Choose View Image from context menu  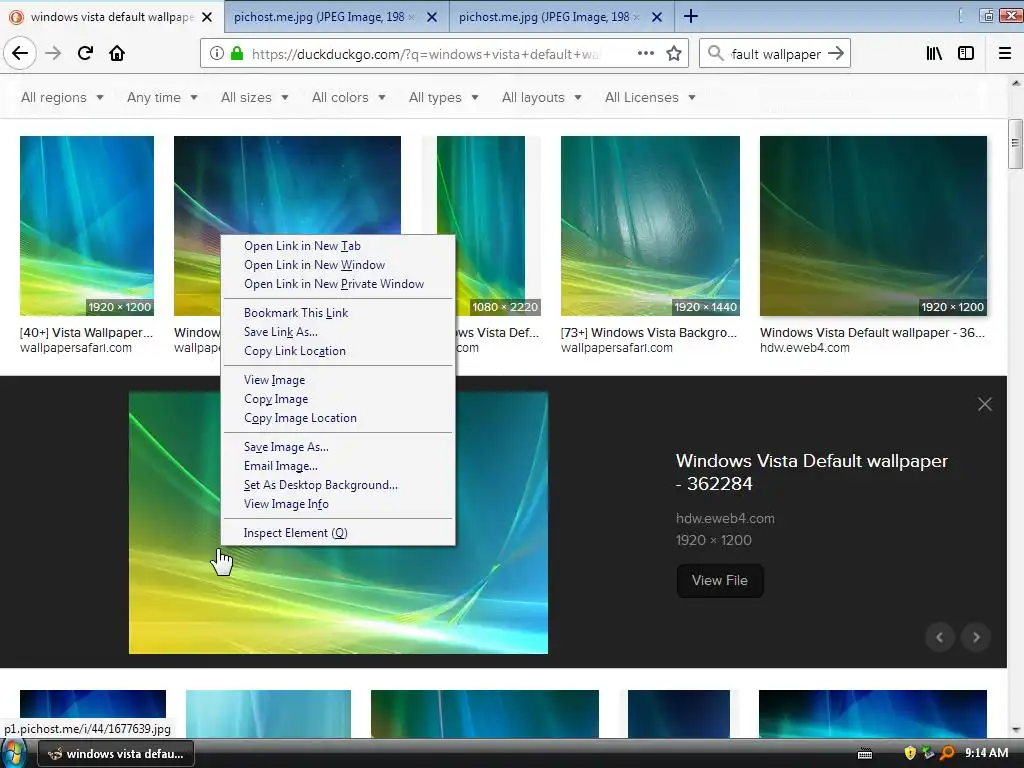pyautogui.click(x=338, y=379)
